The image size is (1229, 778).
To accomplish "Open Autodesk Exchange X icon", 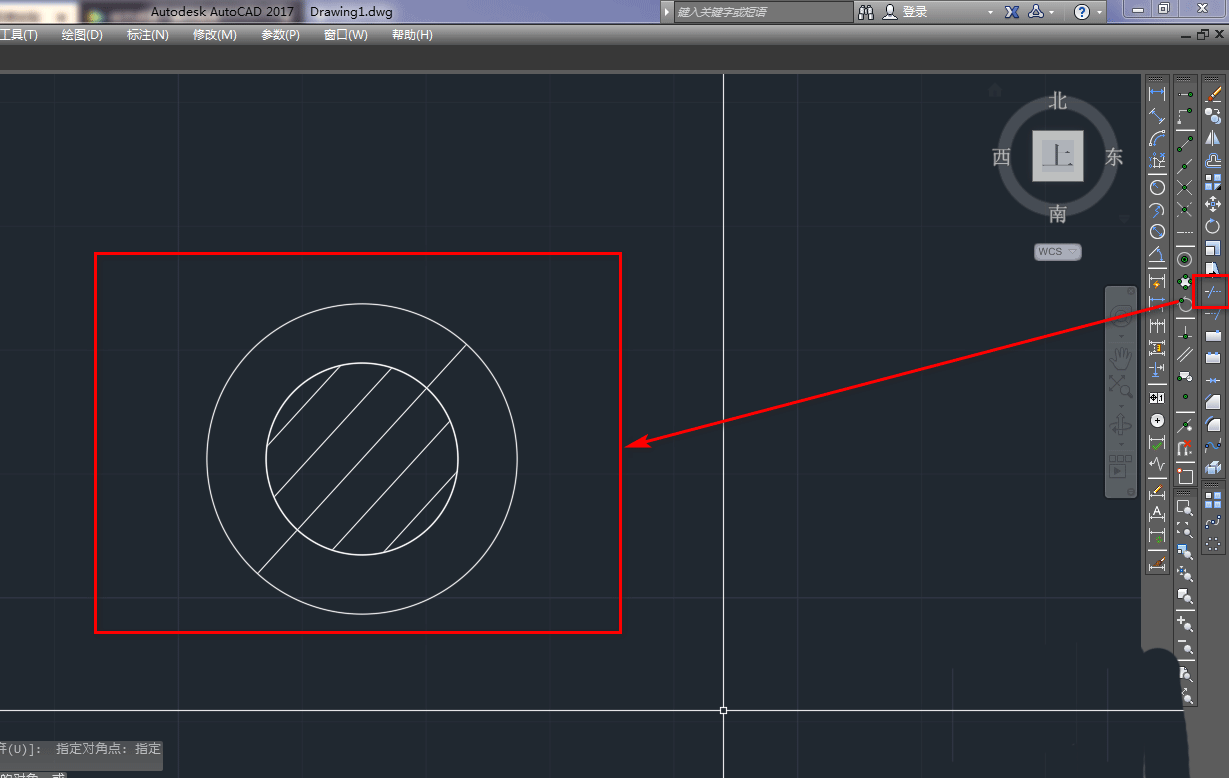I will pos(1012,12).
